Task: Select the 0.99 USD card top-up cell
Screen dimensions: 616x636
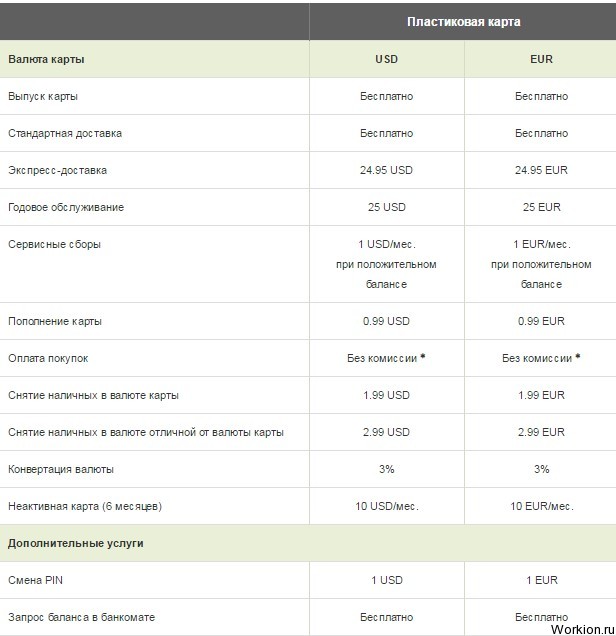Action: click(x=386, y=321)
